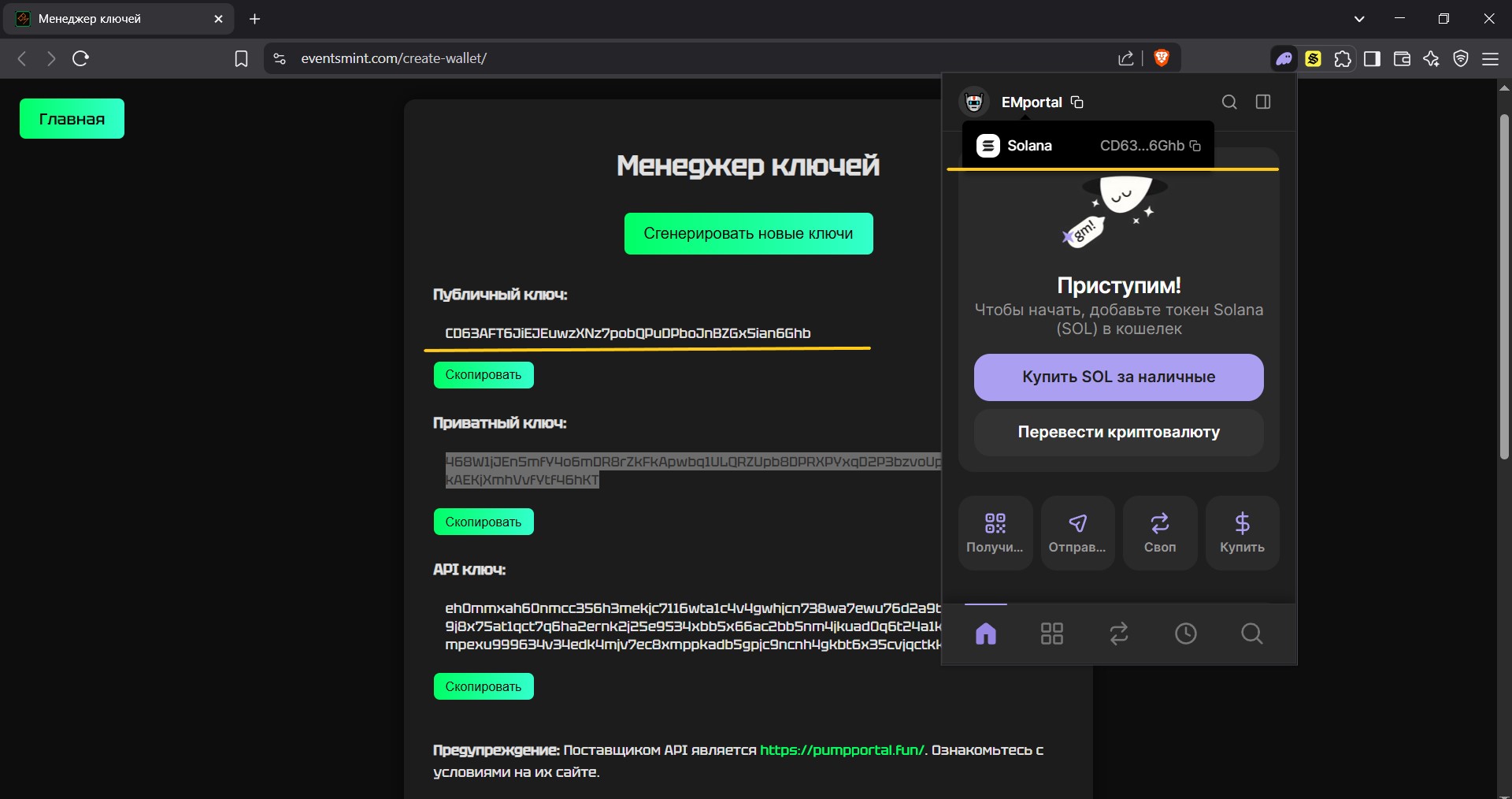Screen dimensions: 1512x799
Task: Toggle the browser sidebar panel
Action: 1372,59
